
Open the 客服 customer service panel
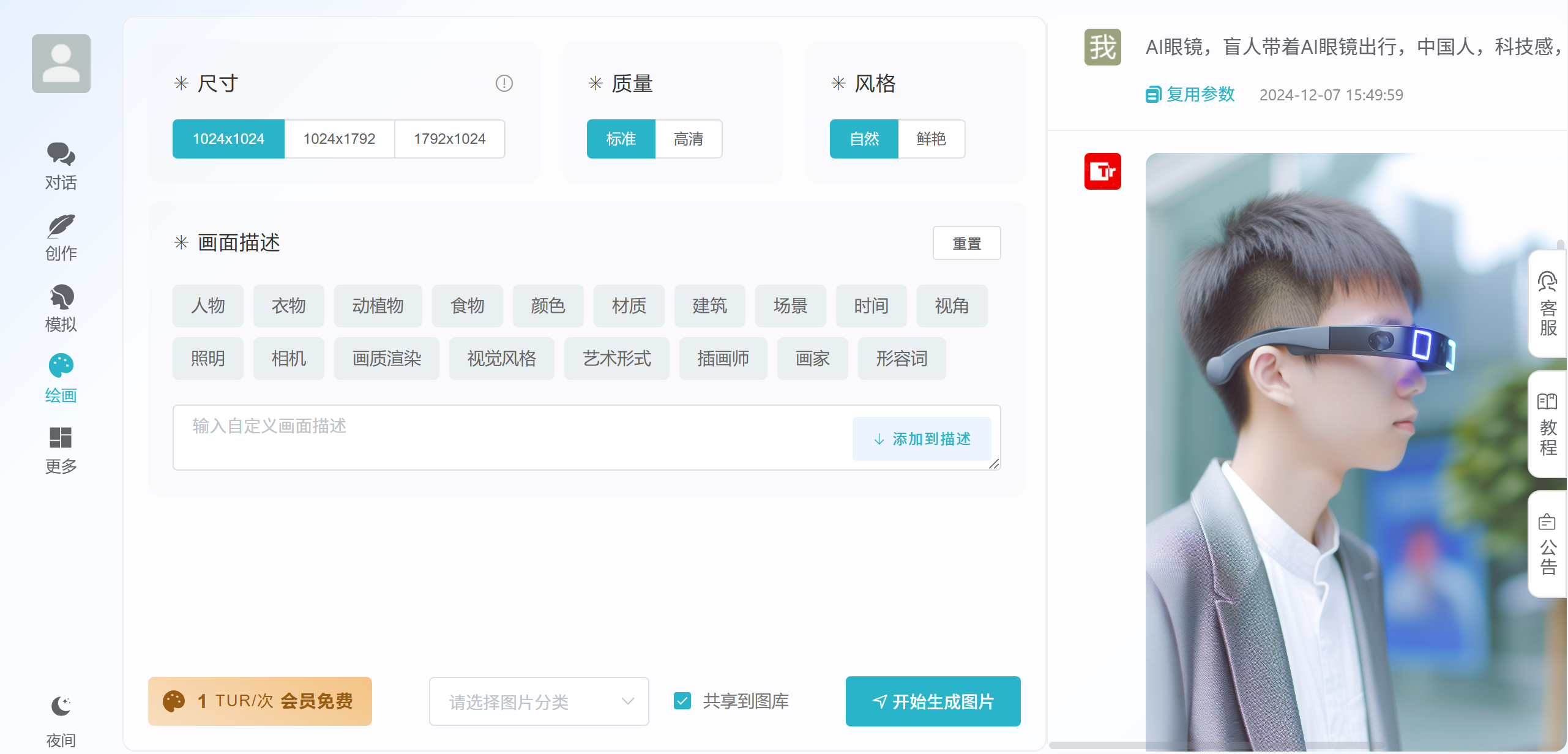pyautogui.click(x=1547, y=304)
